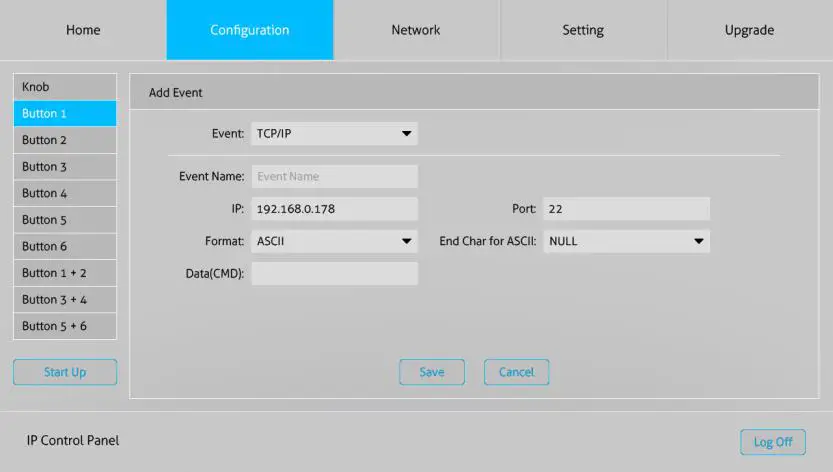Select the Button 5 + 6 combo
Screen dimensions: 833x472
coord(65,326)
